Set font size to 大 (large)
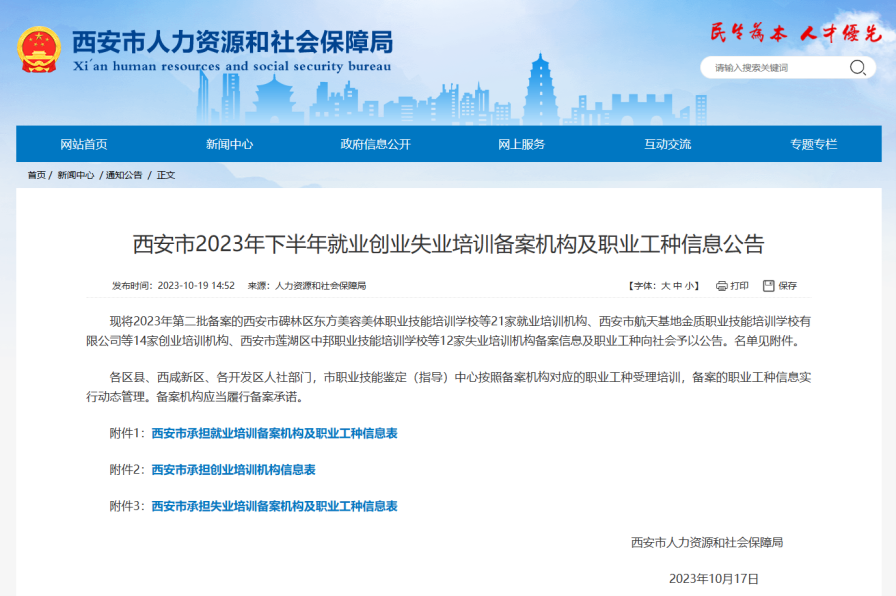 pos(666,286)
